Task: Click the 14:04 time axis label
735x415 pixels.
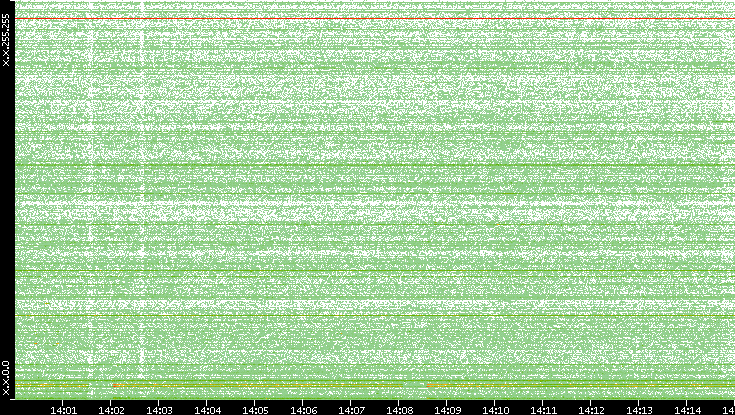Action: pos(208,411)
